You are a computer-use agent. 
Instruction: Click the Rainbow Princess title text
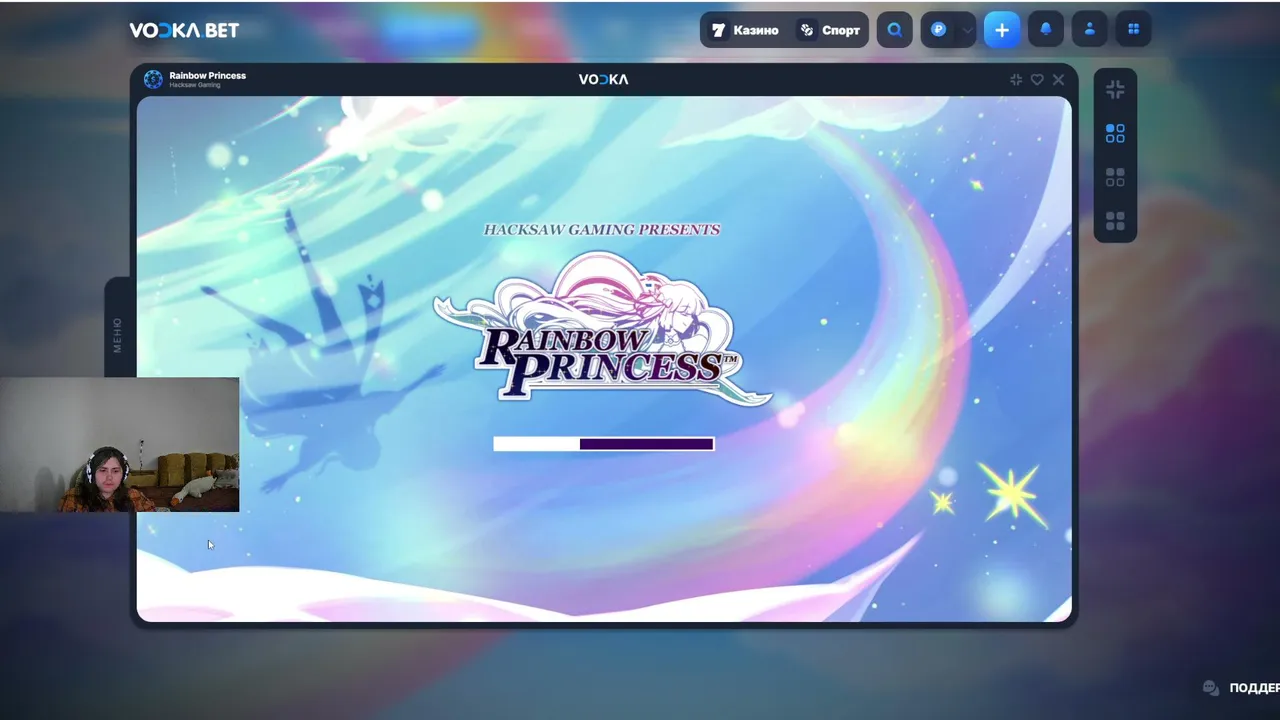point(207,75)
